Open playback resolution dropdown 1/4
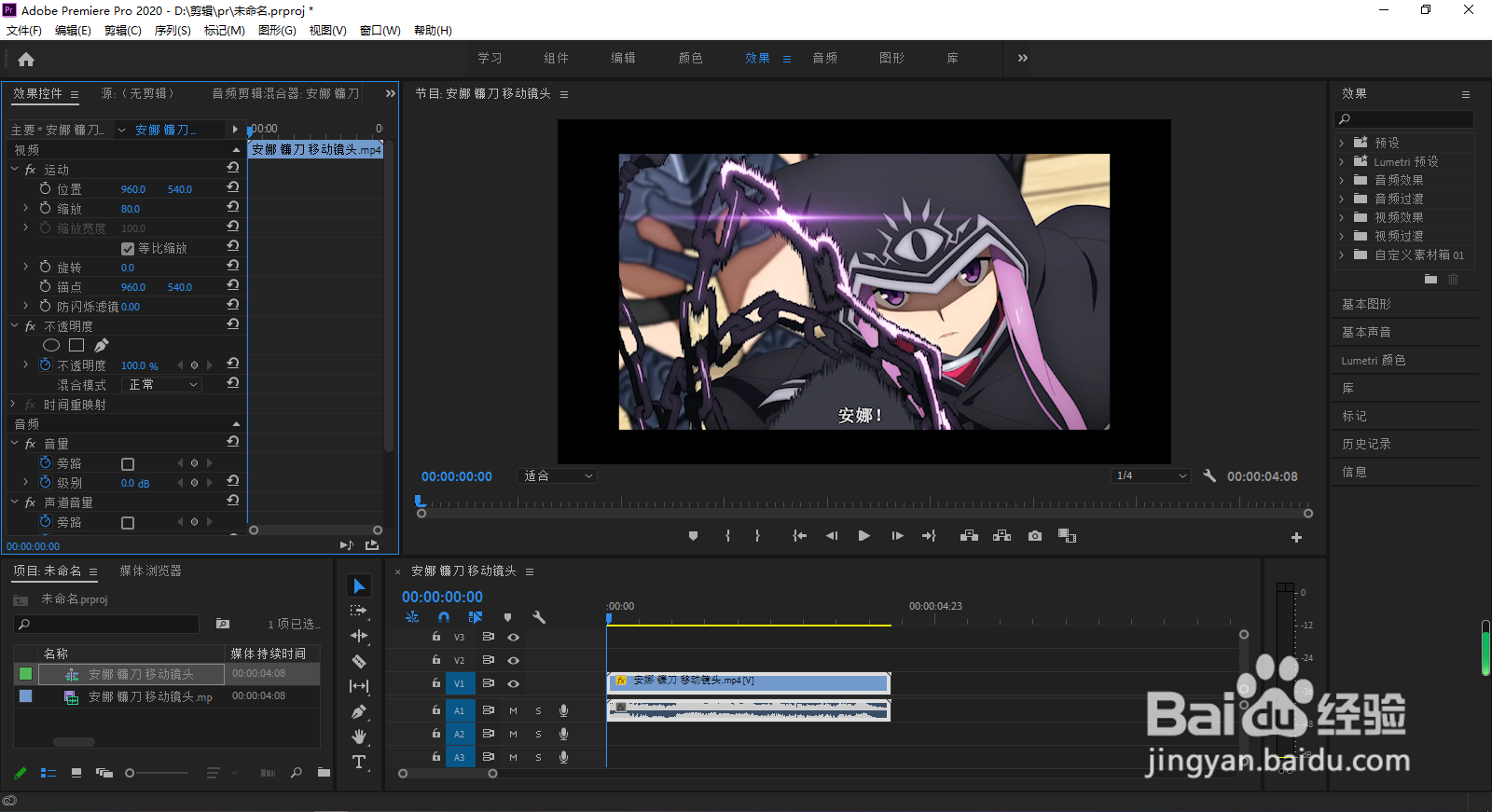The height and width of the screenshot is (812, 1492). [1152, 475]
